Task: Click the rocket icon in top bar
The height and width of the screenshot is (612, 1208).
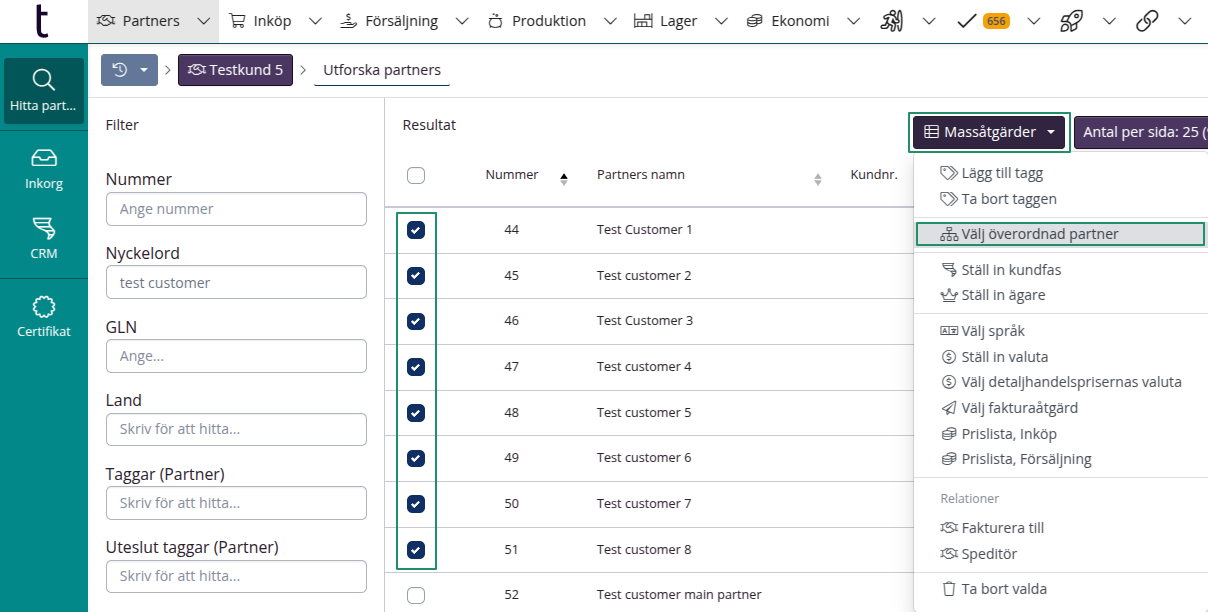Action: [1070, 21]
